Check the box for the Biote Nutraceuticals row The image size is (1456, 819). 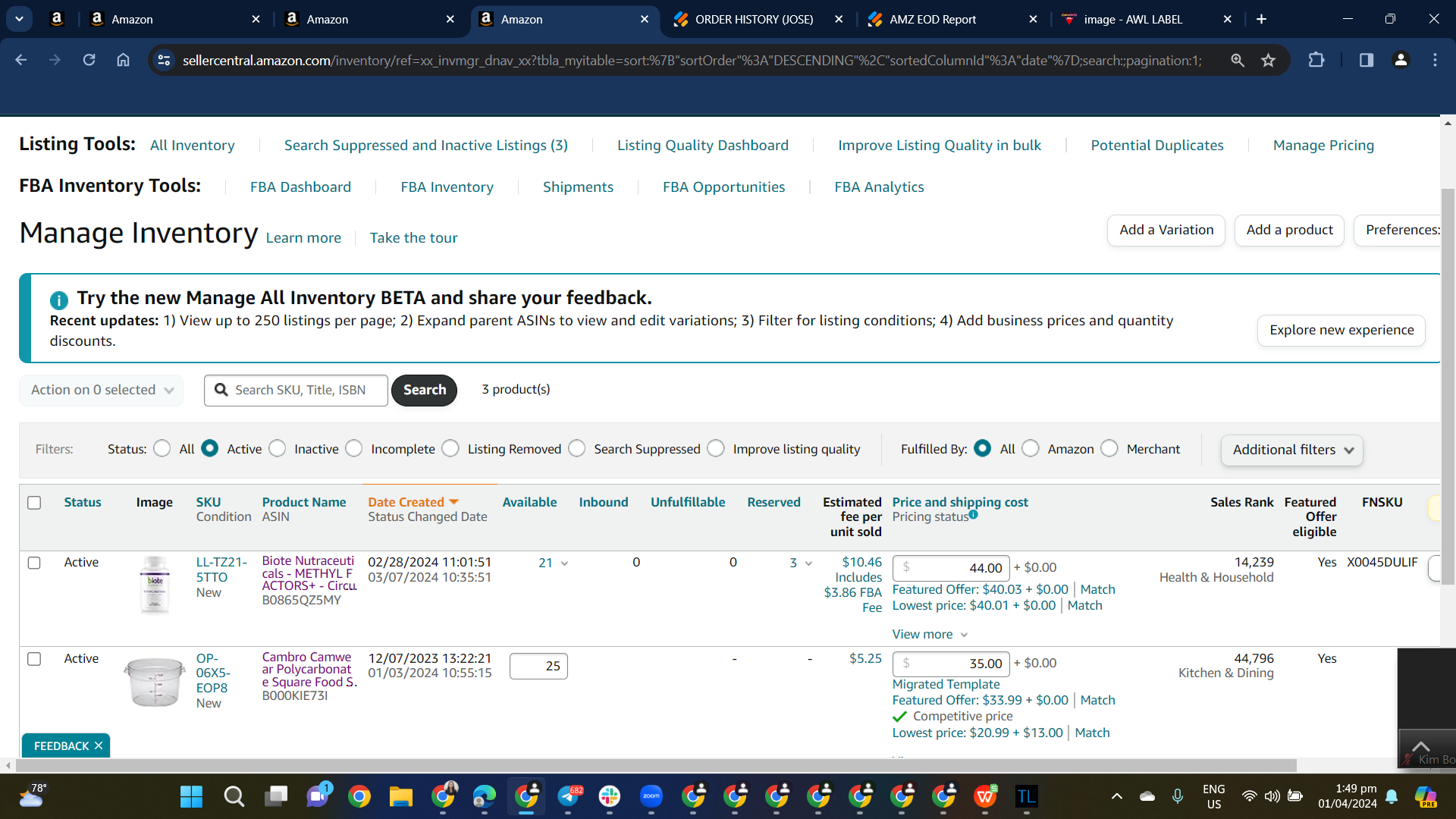coord(34,563)
